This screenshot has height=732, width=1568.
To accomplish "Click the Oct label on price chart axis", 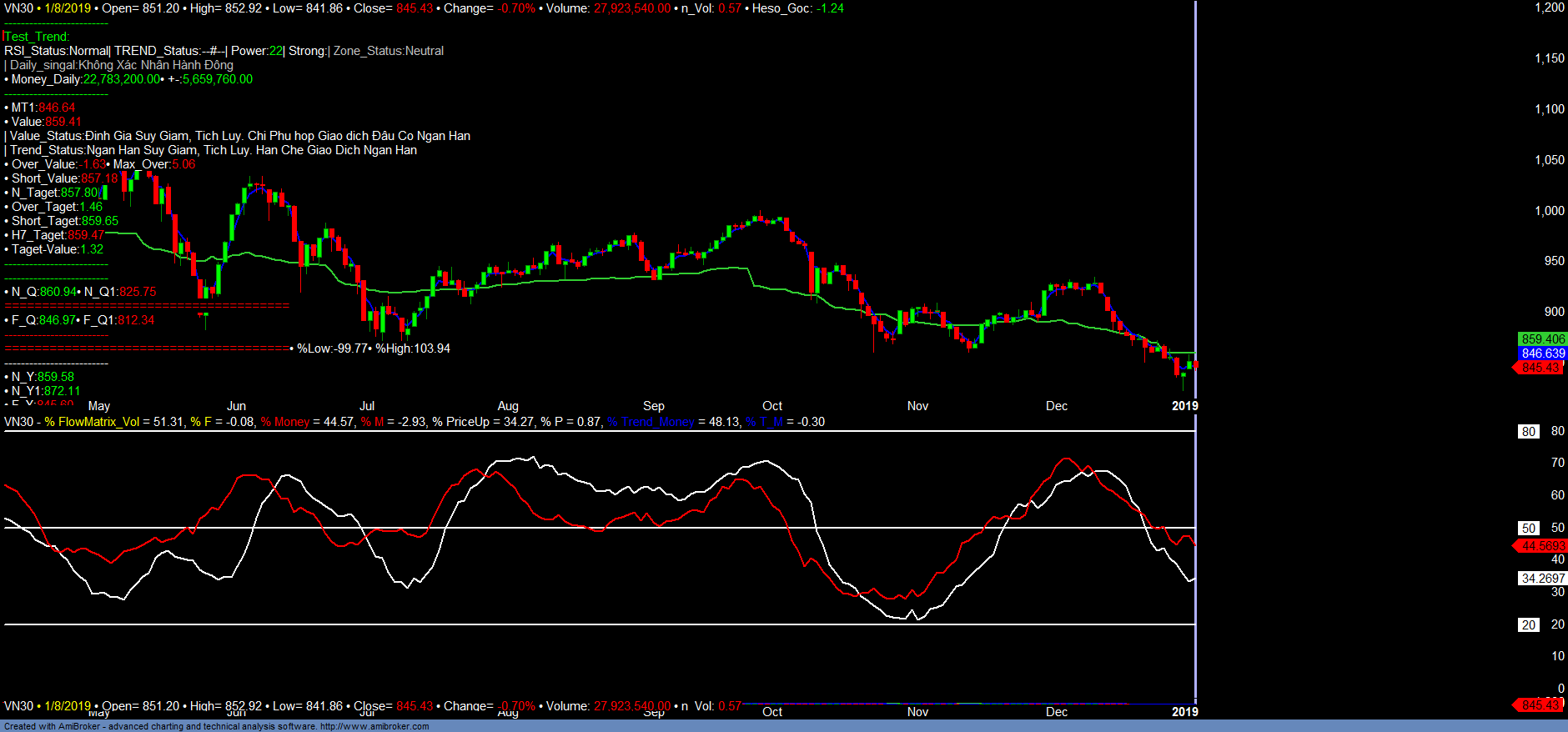I will click(772, 406).
